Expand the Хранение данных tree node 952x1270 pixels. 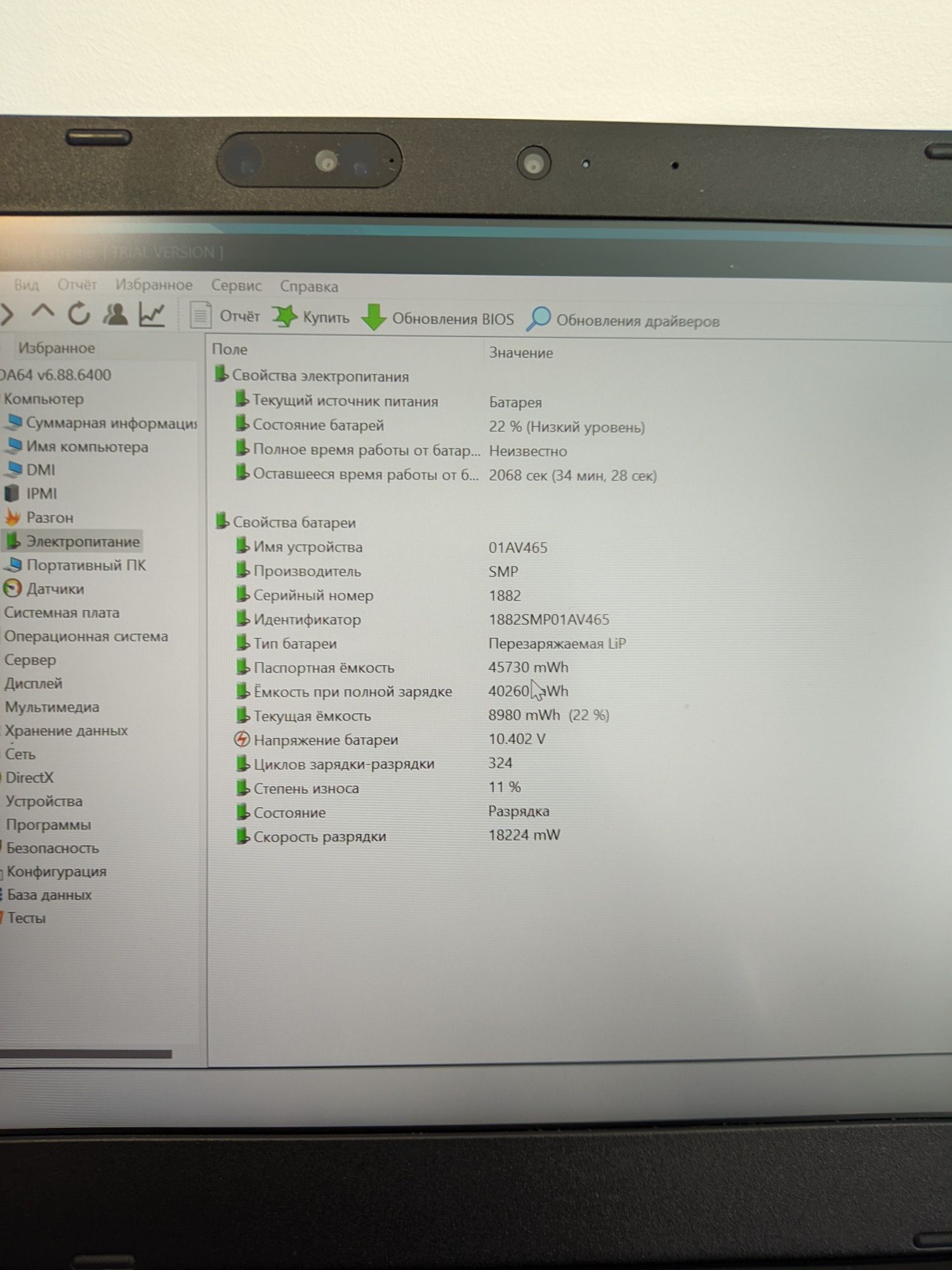66,730
